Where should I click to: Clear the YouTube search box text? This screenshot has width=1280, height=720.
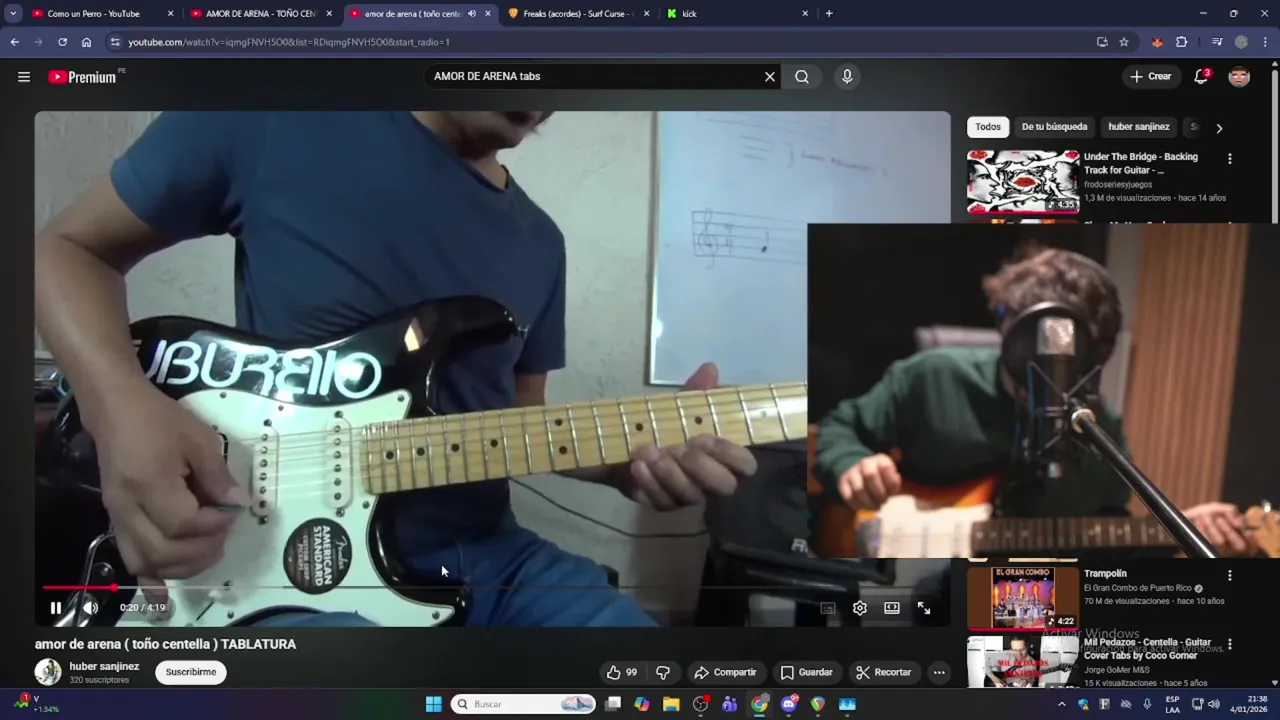[770, 77]
